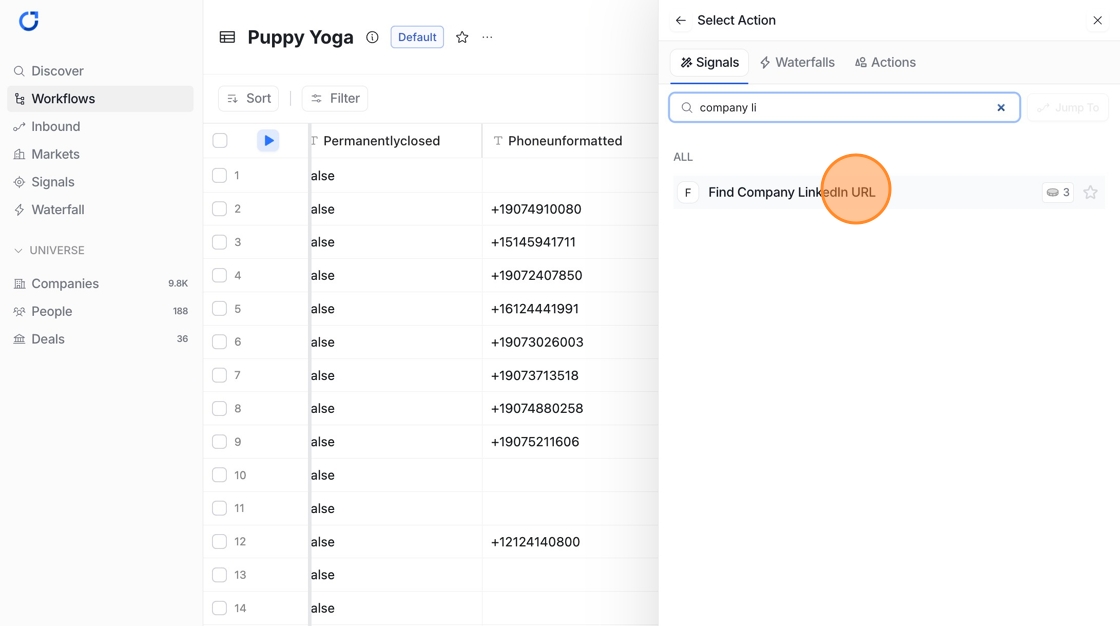The image size is (1120, 626).
Task: Select row 12 checkbox
Action: pos(219,542)
